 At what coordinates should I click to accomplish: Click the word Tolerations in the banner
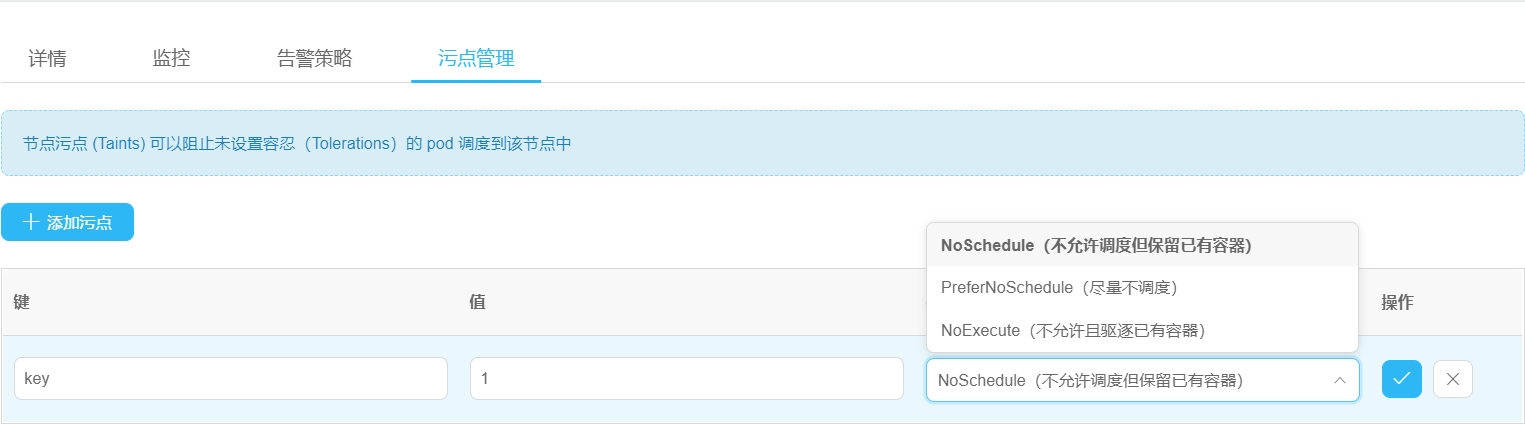pyautogui.click(x=348, y=143)
